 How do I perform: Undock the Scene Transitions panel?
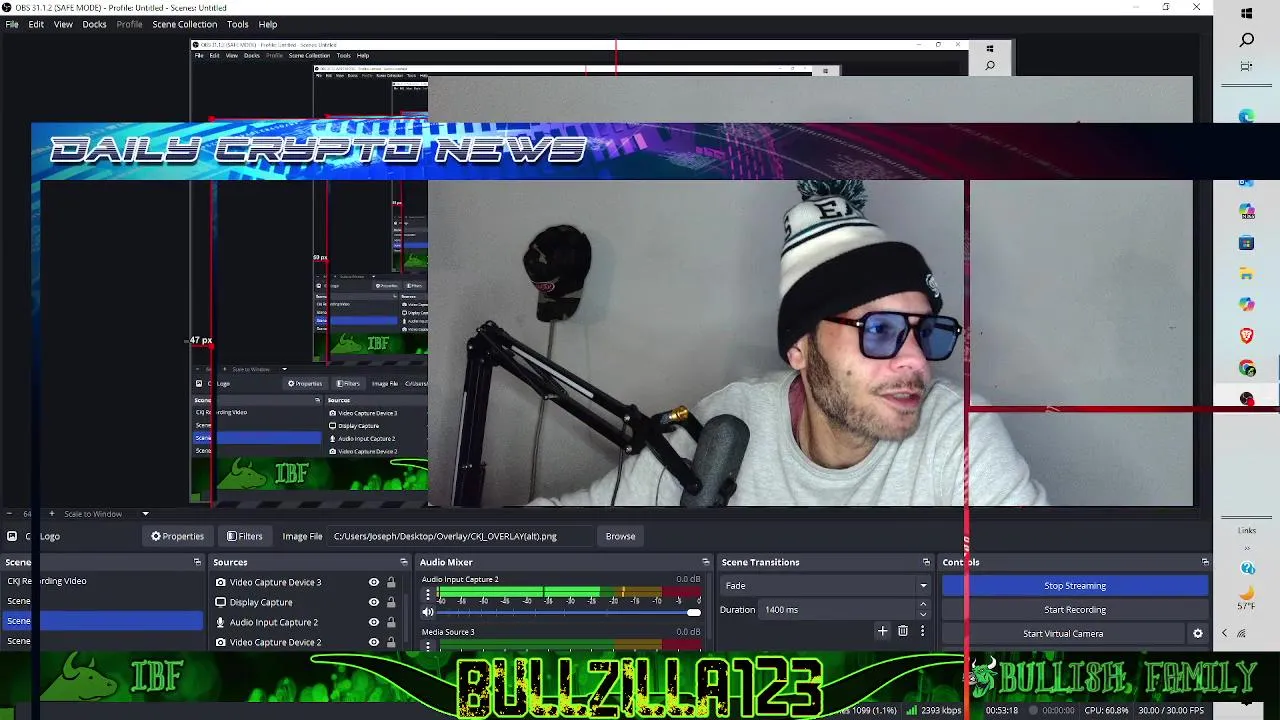click(x=926, y=562)
